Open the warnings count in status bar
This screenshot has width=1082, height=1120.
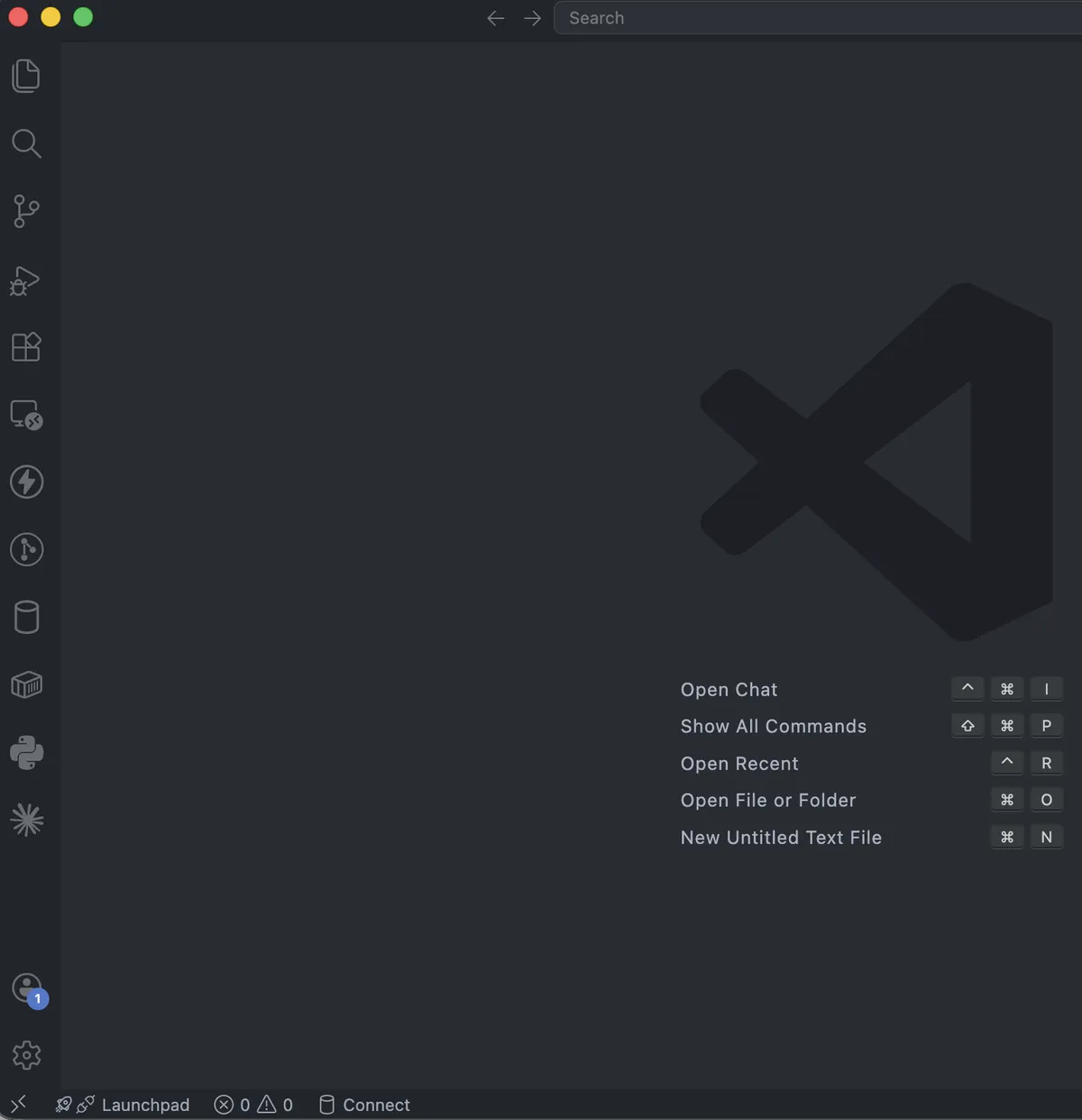pyautogui.click(x=275, y=1105)
